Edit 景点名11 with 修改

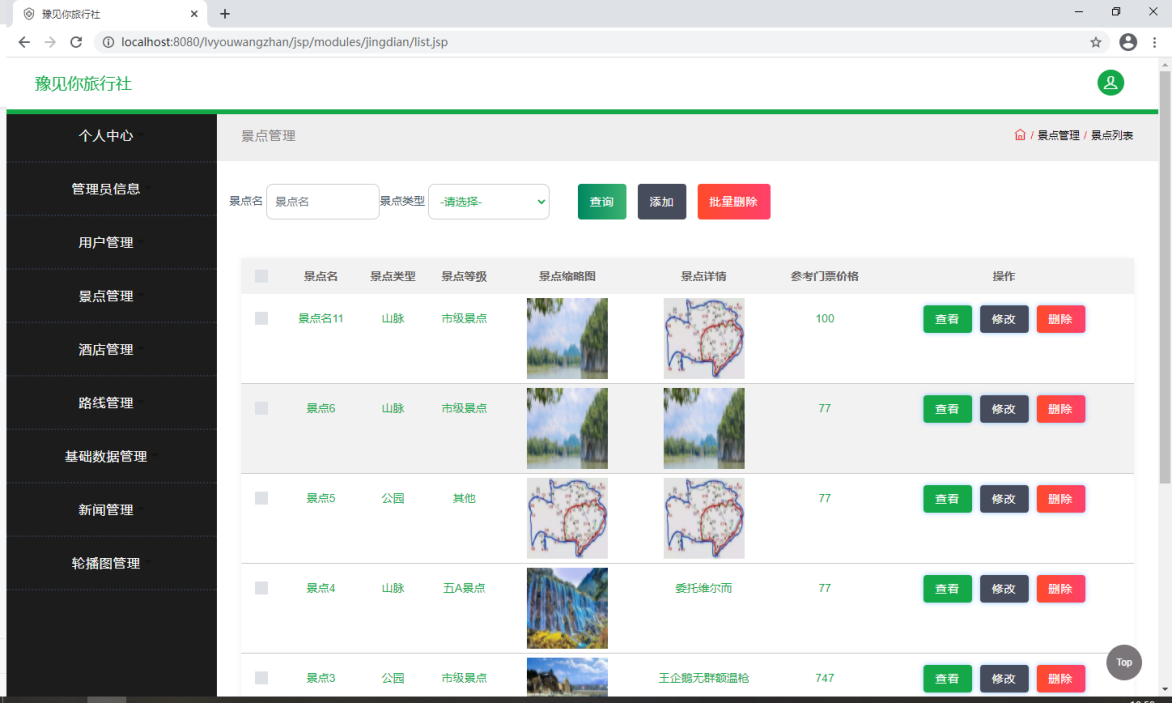[1004, 319]
